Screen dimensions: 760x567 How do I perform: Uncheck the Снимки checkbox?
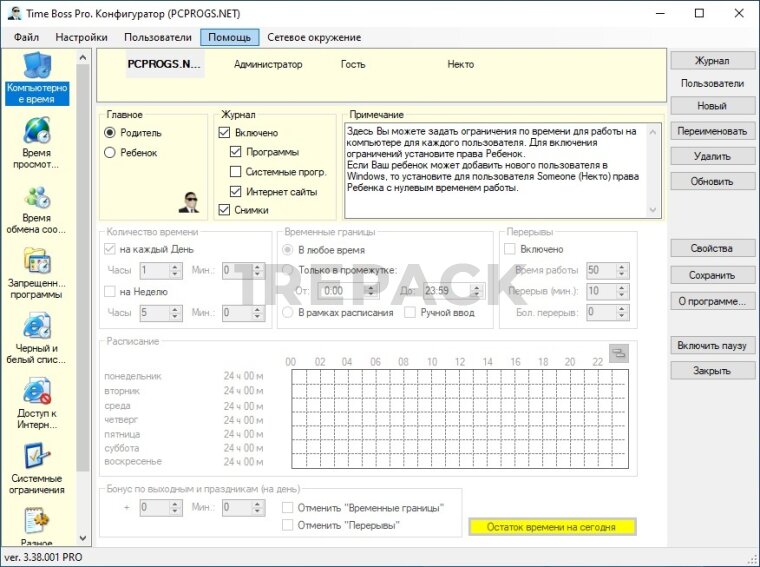coord(224,210)
